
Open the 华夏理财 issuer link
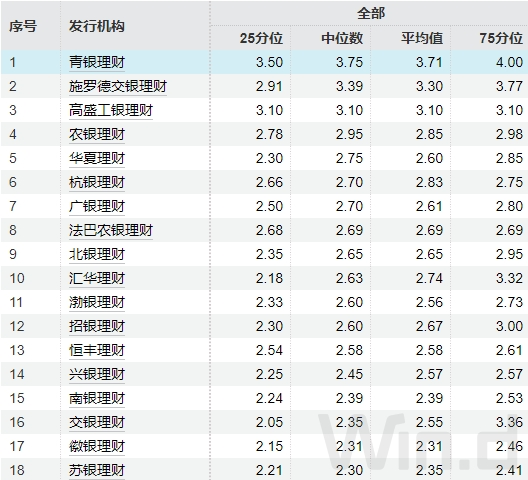point(97,158)
